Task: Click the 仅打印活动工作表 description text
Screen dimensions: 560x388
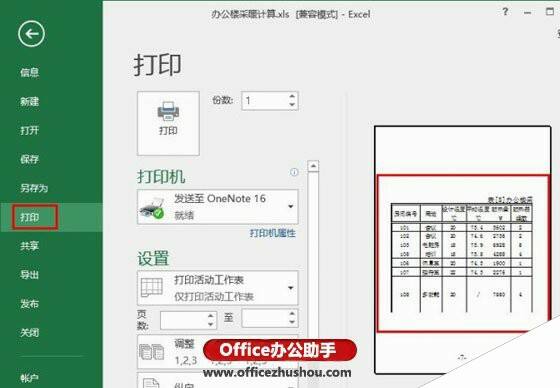Action: pos(214,297)
